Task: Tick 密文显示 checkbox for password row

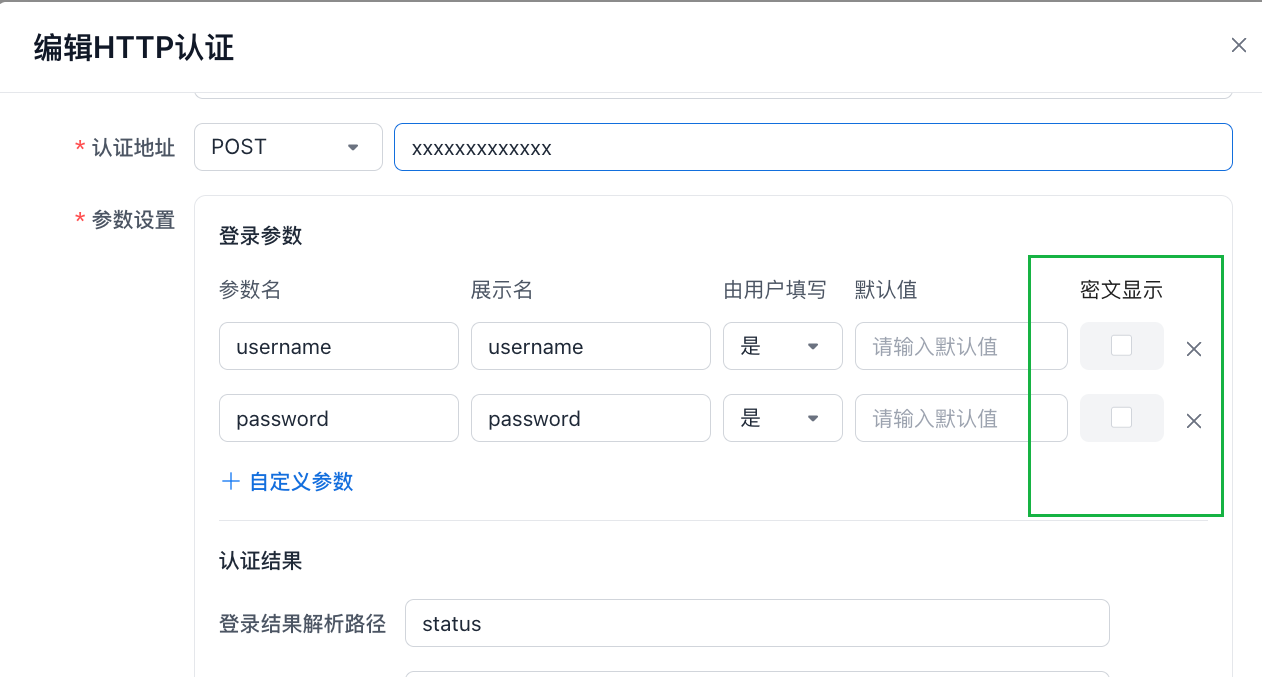Action: point(1121,417)
